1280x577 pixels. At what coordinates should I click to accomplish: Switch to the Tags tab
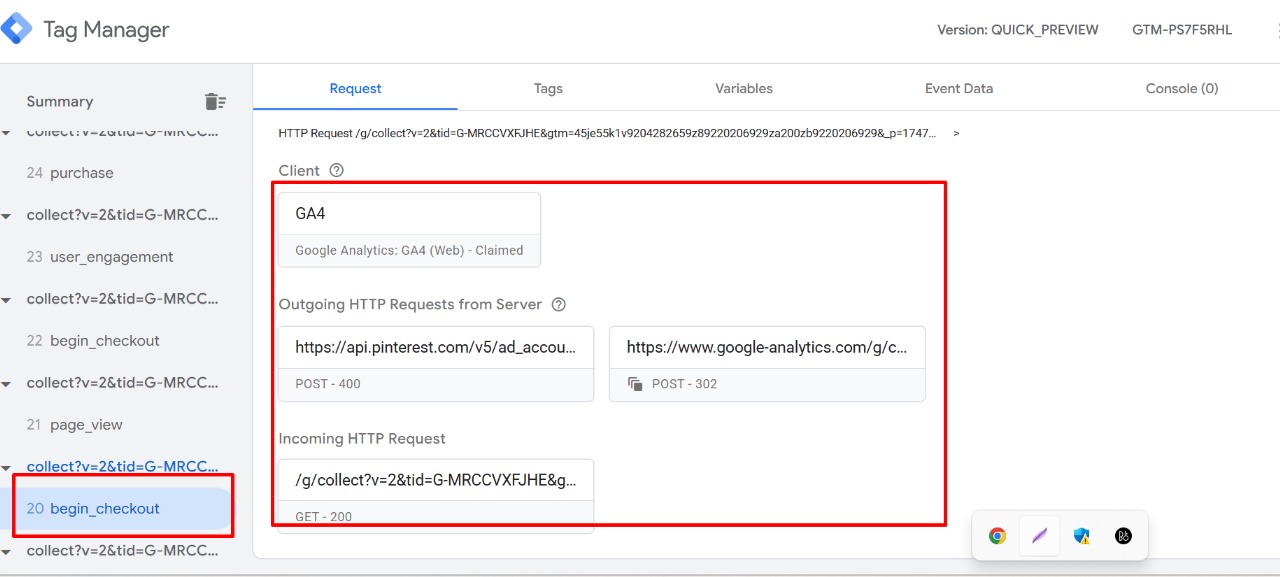(548, 88)
